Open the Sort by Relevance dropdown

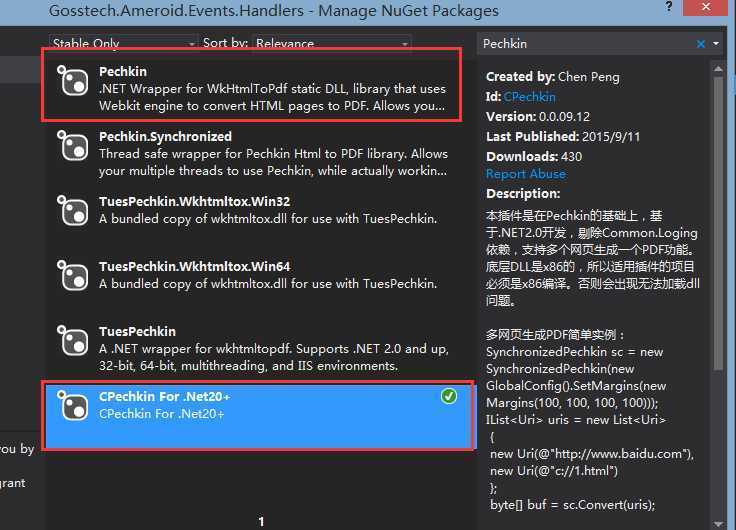tap(332, 43)
